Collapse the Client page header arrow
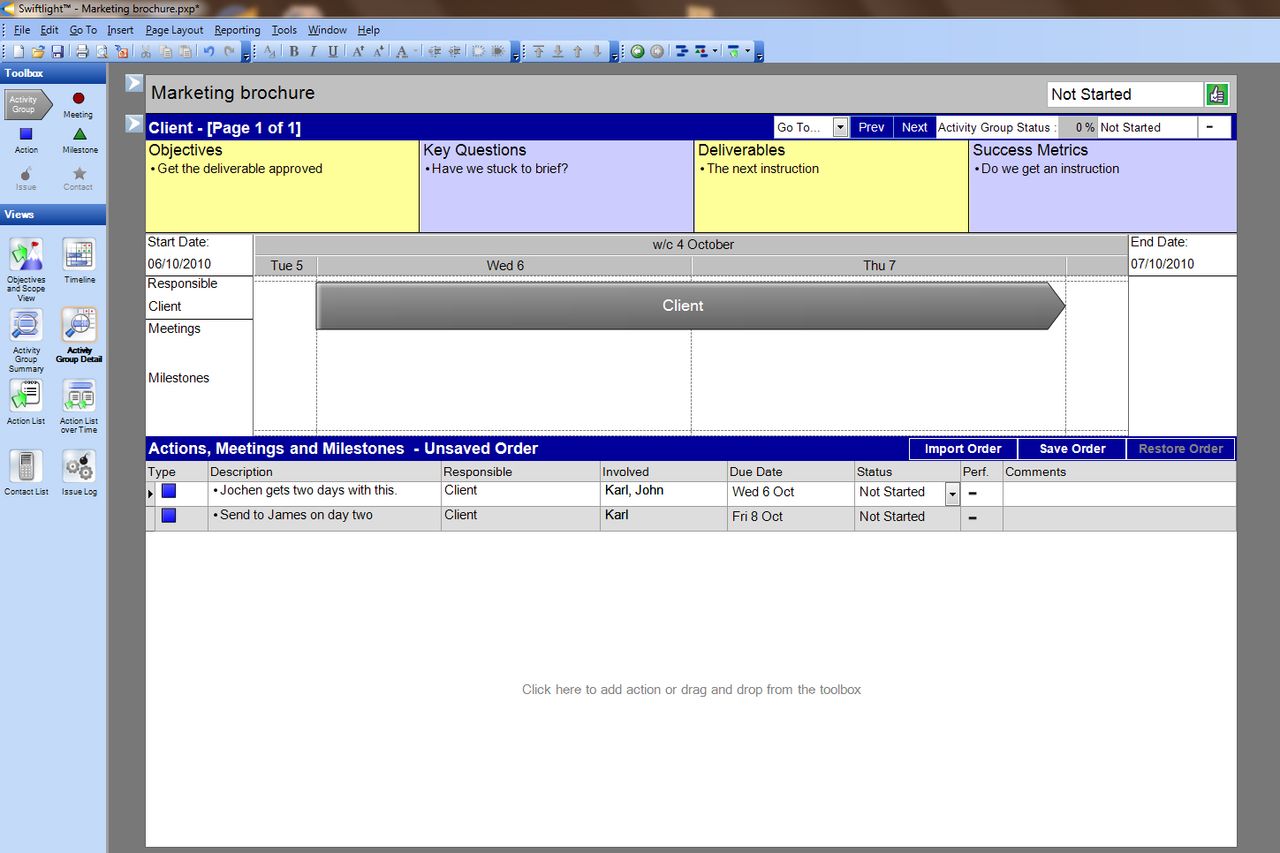 point(134,124)
